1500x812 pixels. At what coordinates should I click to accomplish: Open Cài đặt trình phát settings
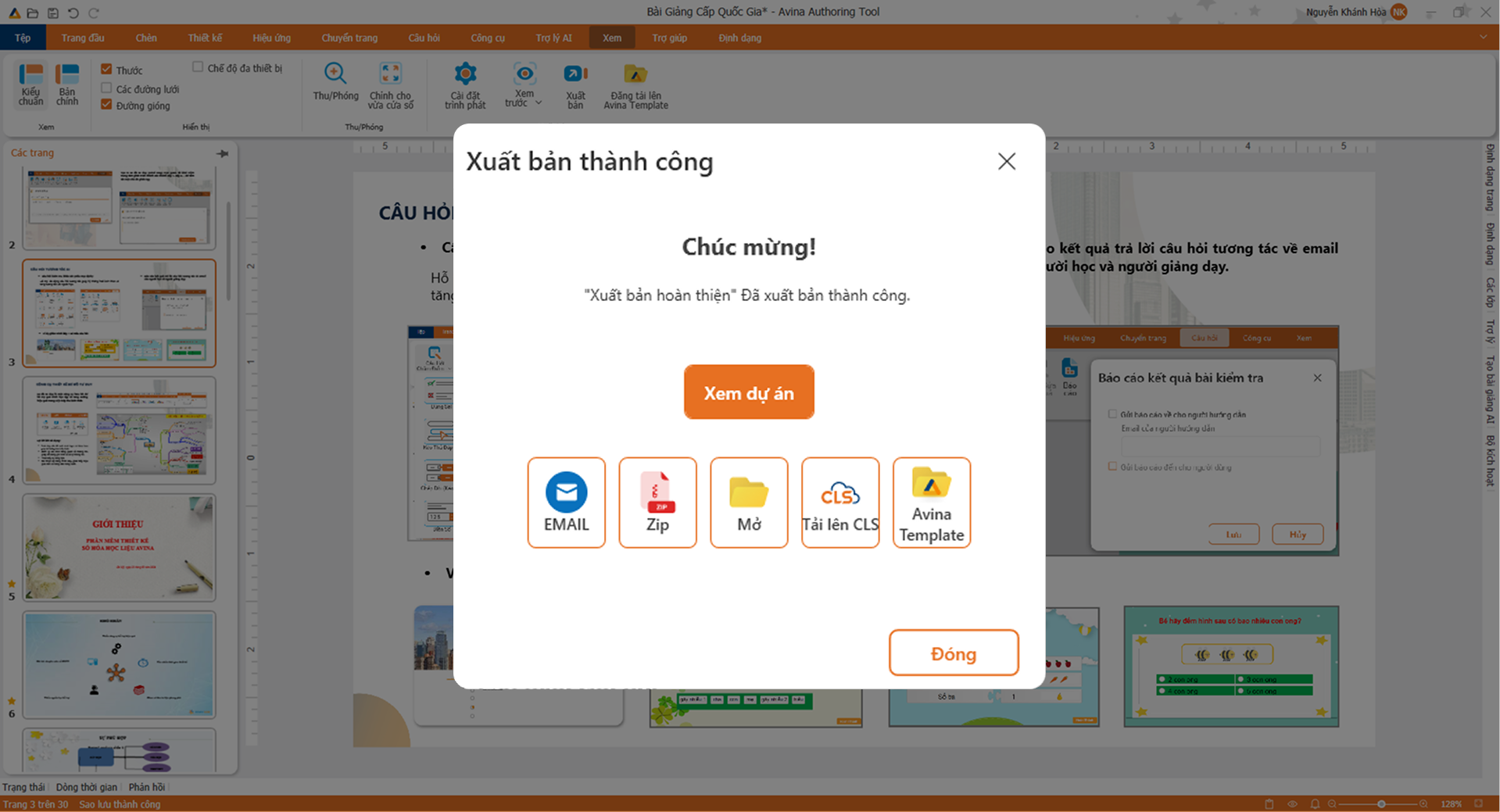(x=465, y=85)
